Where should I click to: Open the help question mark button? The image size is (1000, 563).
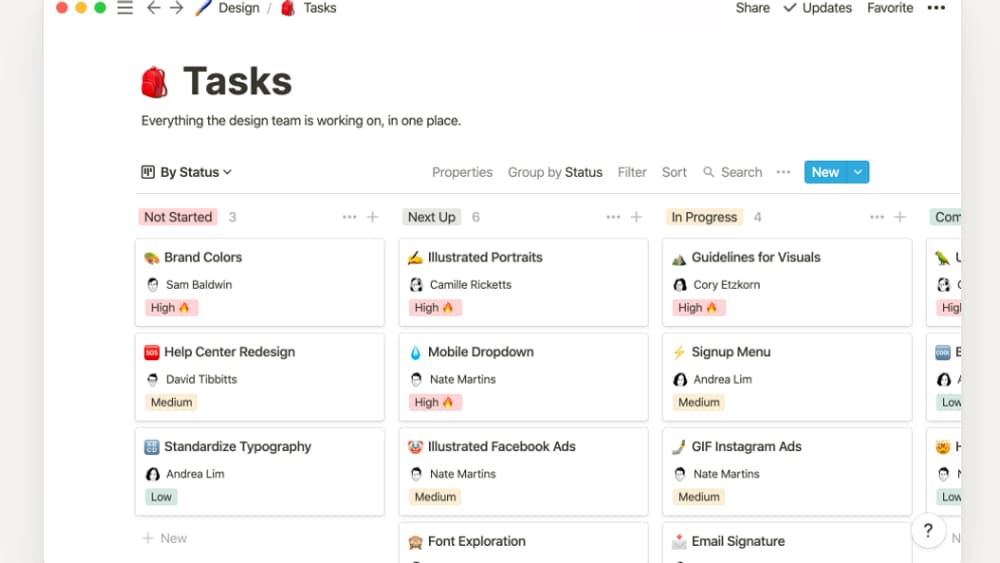click(928, 531)
